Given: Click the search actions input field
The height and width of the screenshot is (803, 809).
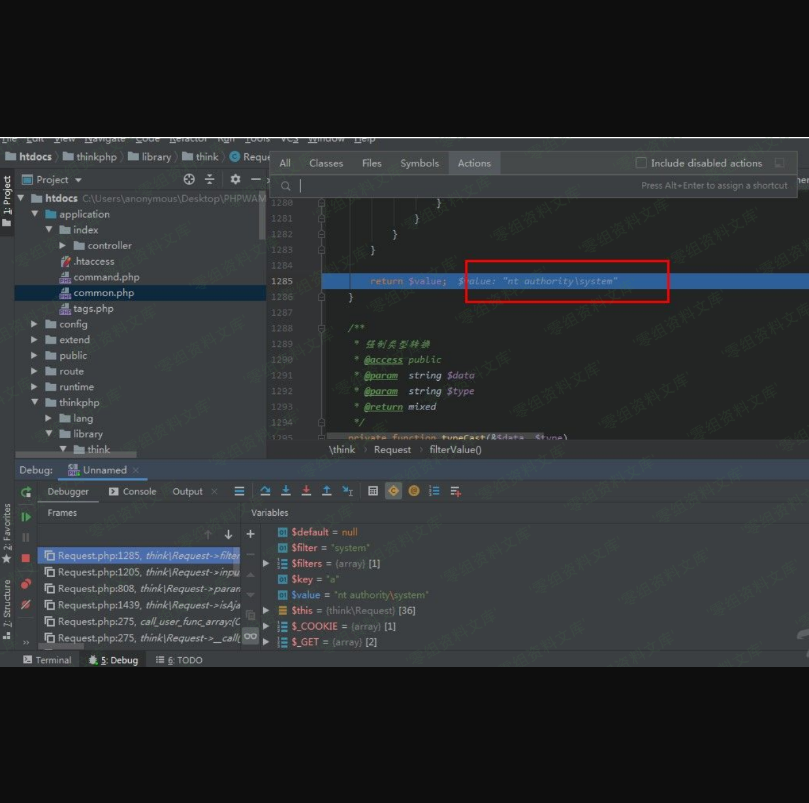Looking at the screenshot, I should 460,186.
